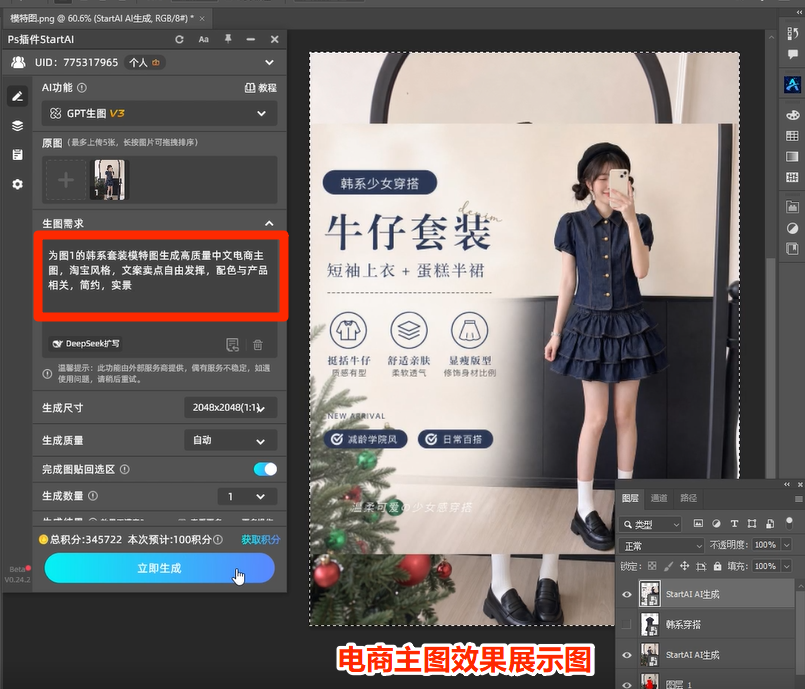Click the 立即生成 button
805x689 pixels.
(x=160, y=568)
